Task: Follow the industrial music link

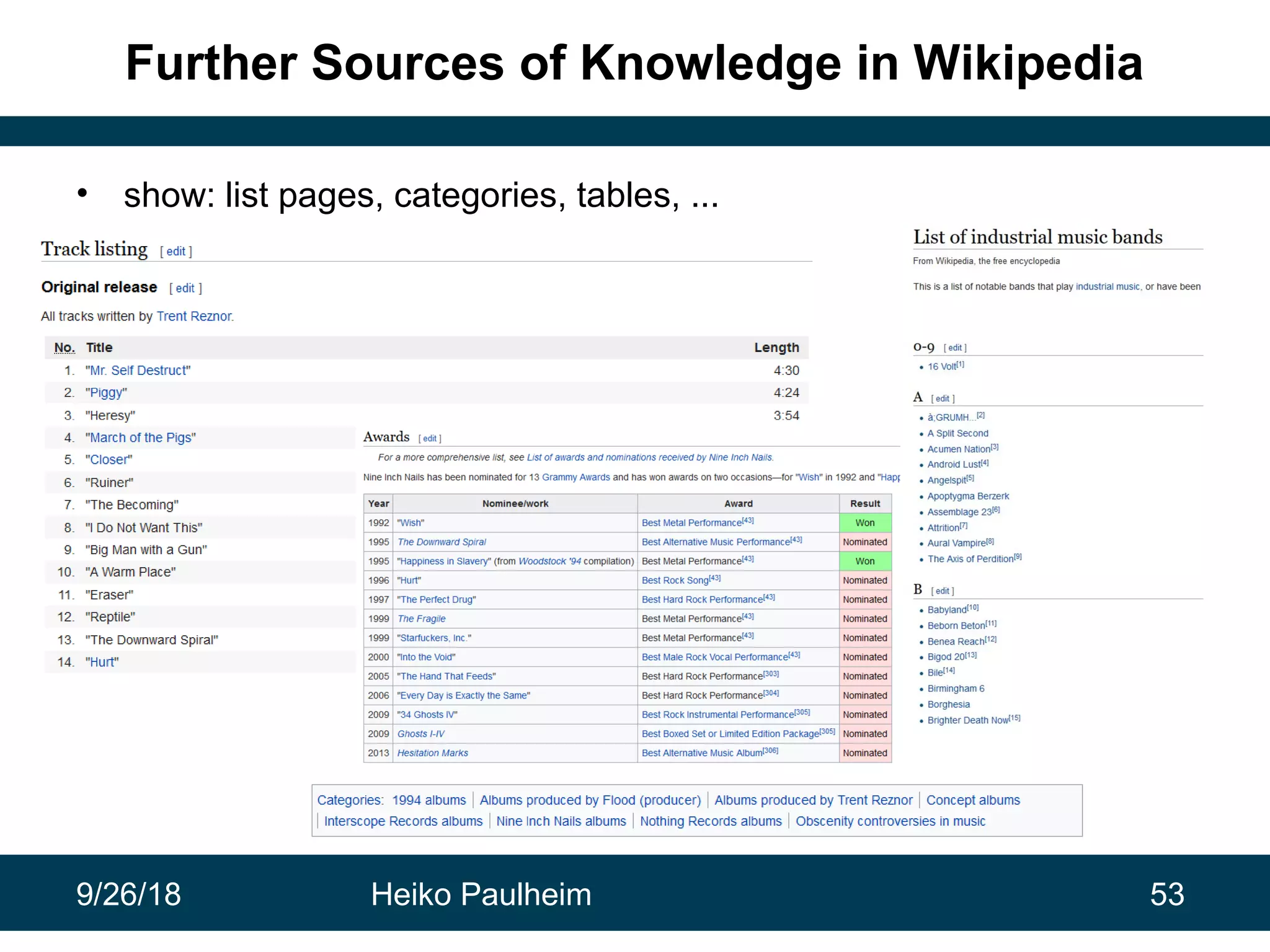Action: click(x=1108, y=287)
